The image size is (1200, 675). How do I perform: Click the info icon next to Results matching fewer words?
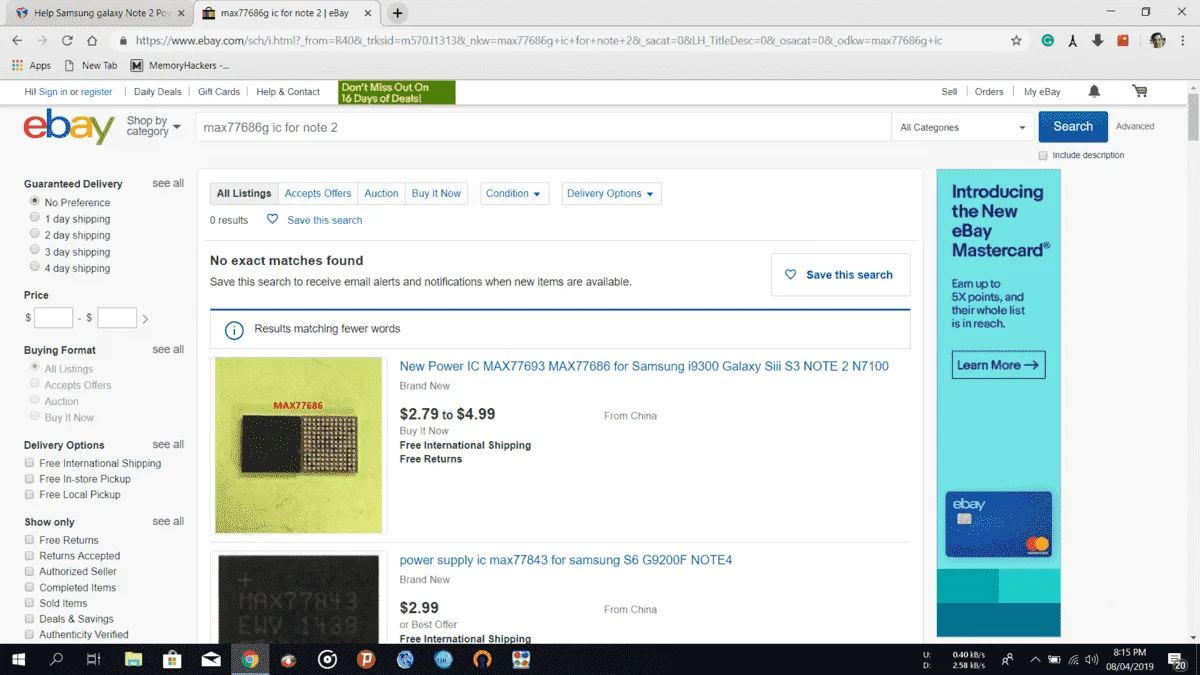pos(234,330)
